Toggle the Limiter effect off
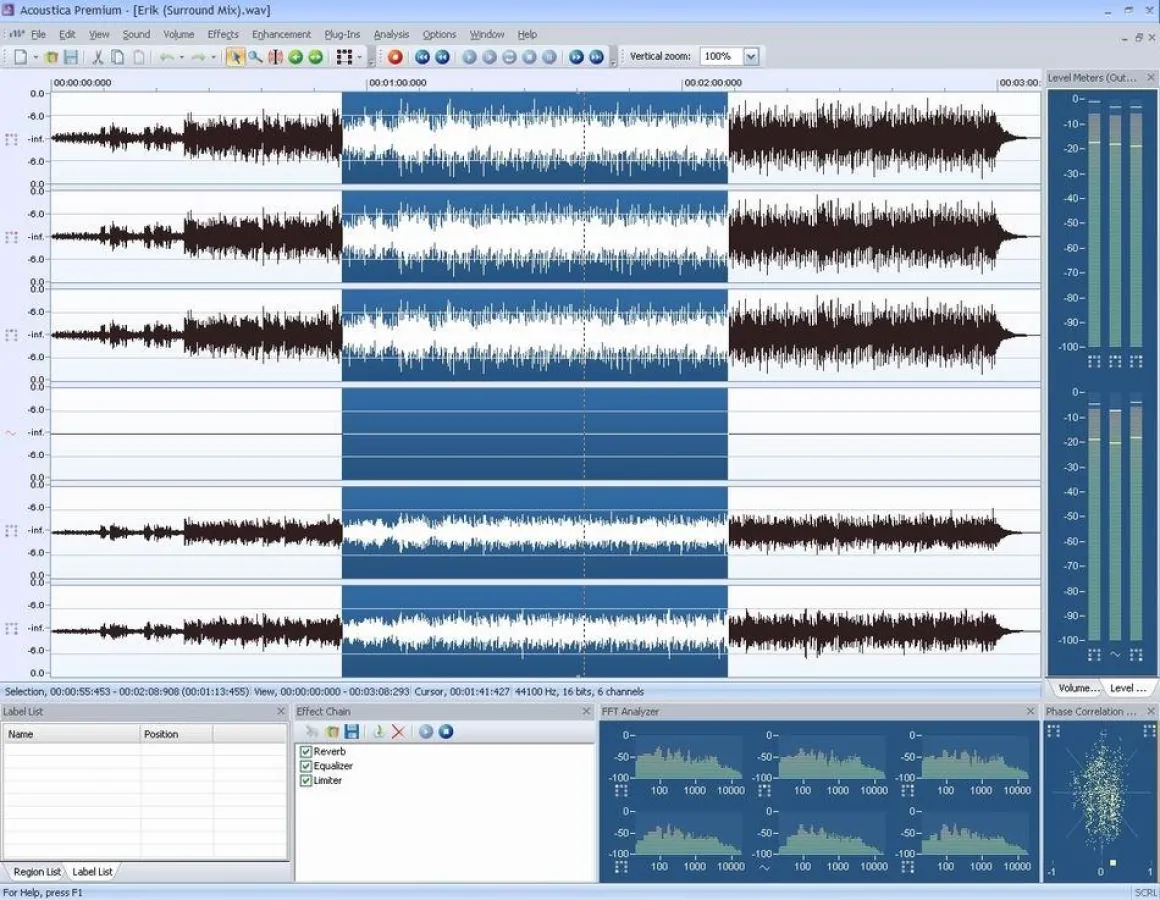1160x900 pixels. click(305, 779)
